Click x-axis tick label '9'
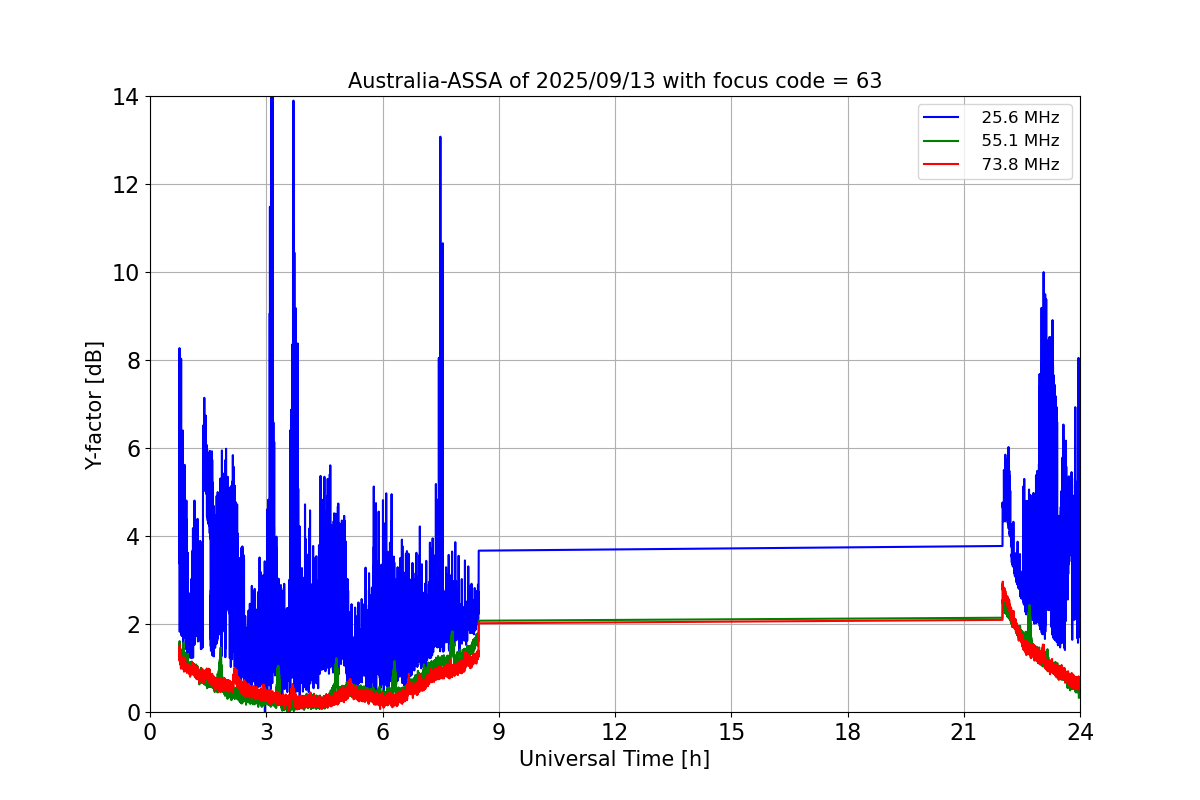The width and height of the screenshot is (1200, 800). [499, 731]
